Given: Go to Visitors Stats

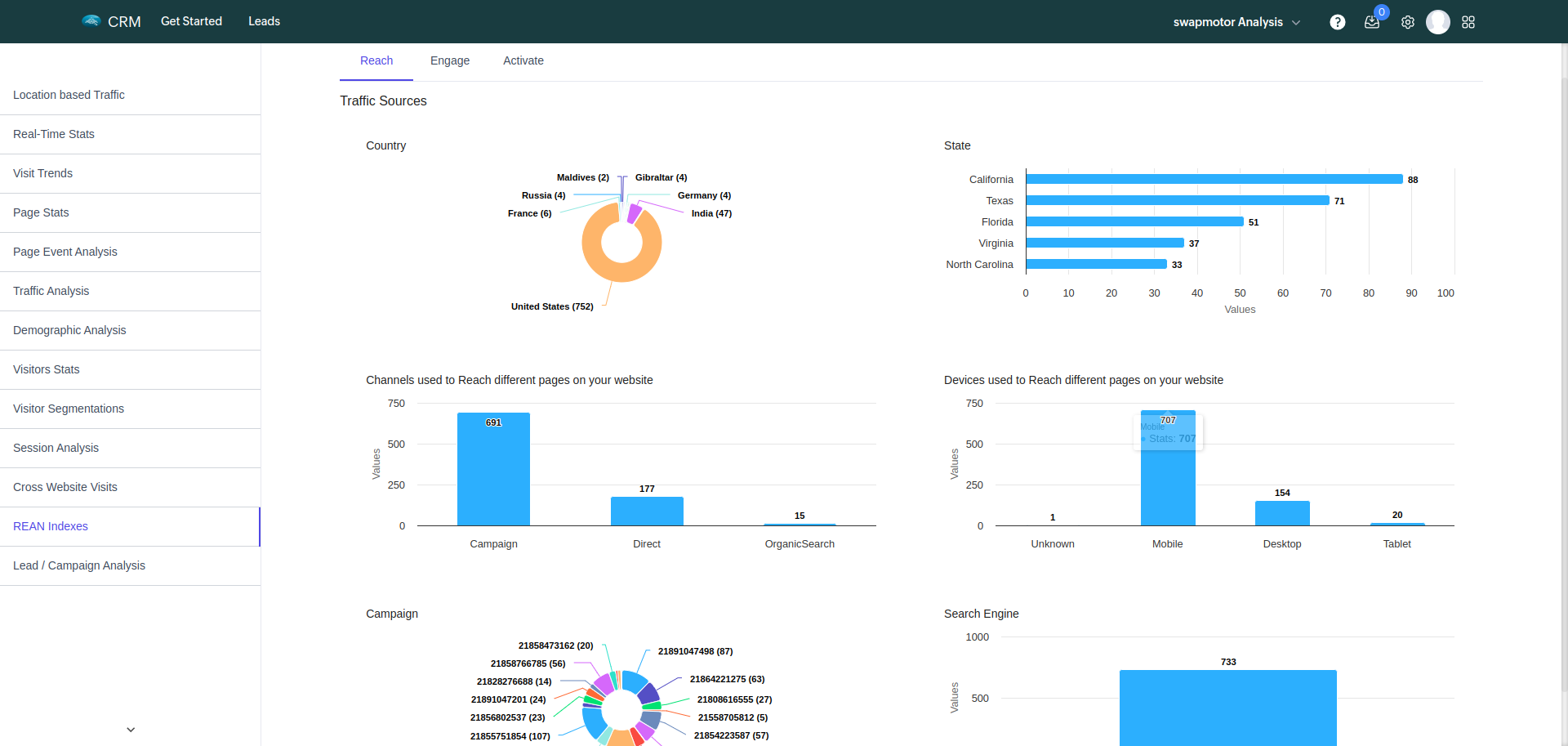Looking at the screenshot, I should pyautogui.click(x=130, y=369).
